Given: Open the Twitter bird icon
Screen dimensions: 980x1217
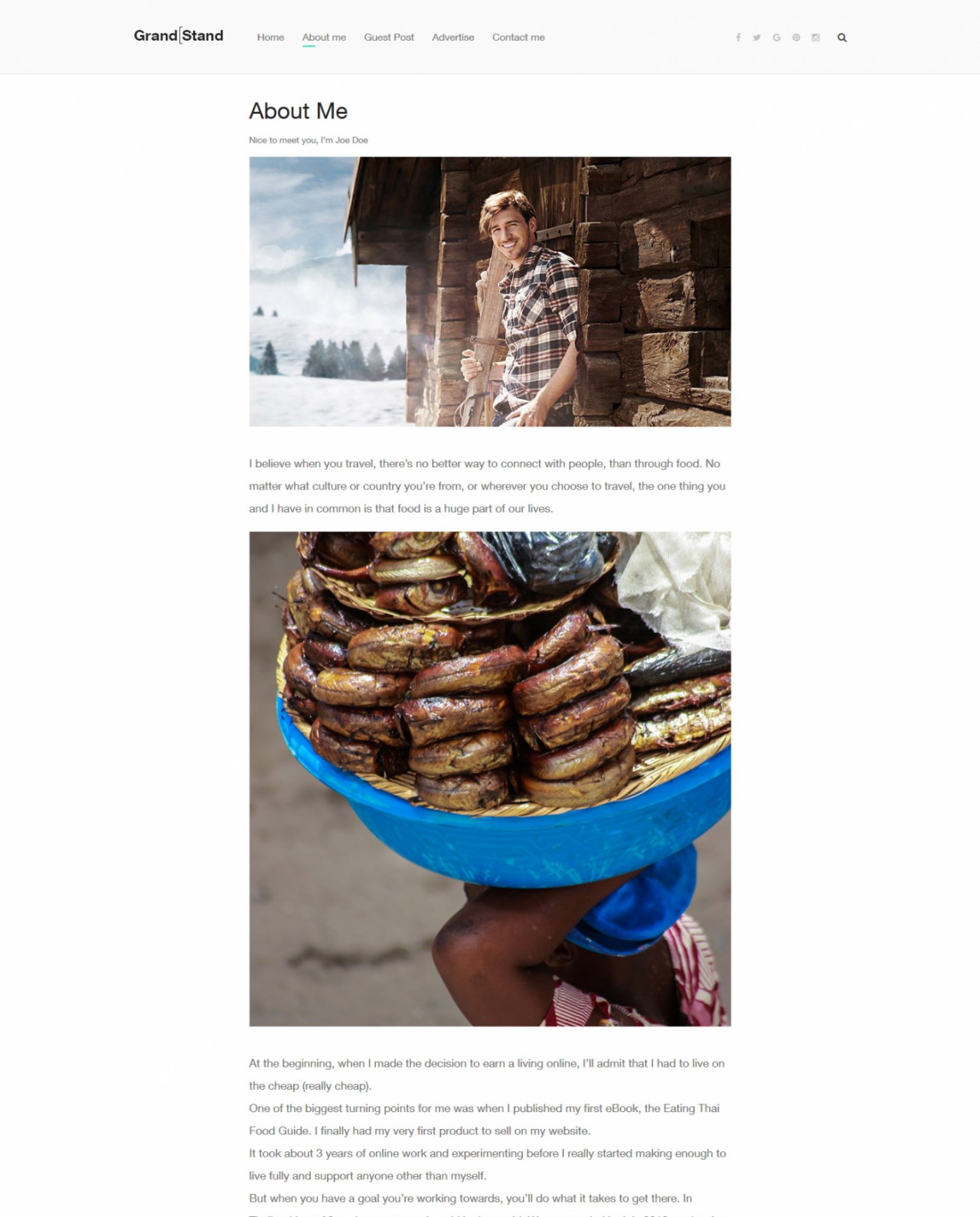Looking at the screenshot, I should click(756, 38).
